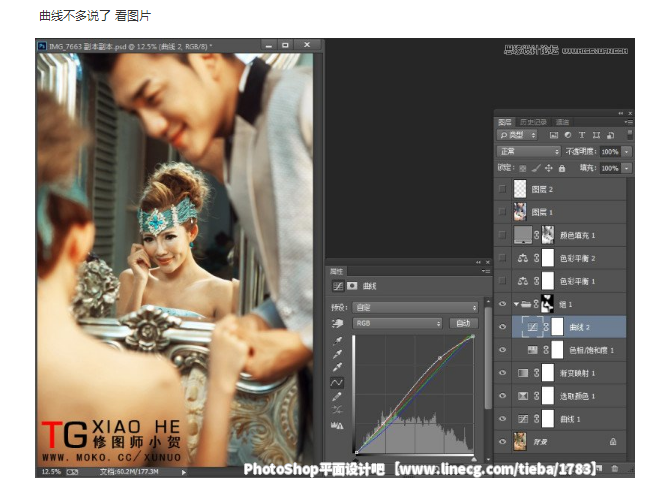Click the smooth curve values icon

337,410
